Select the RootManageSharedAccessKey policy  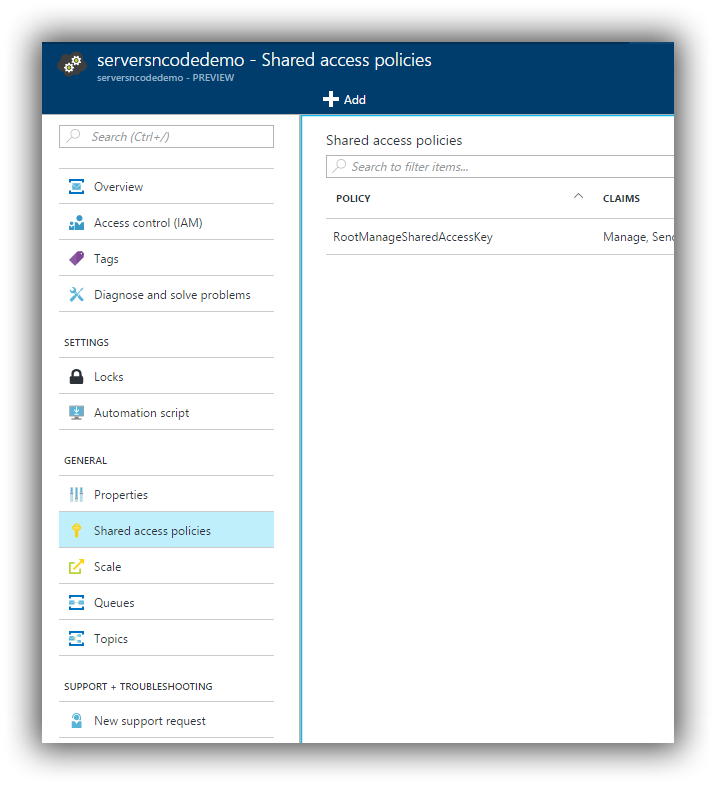pyautogui.click(x=413, y=237)
